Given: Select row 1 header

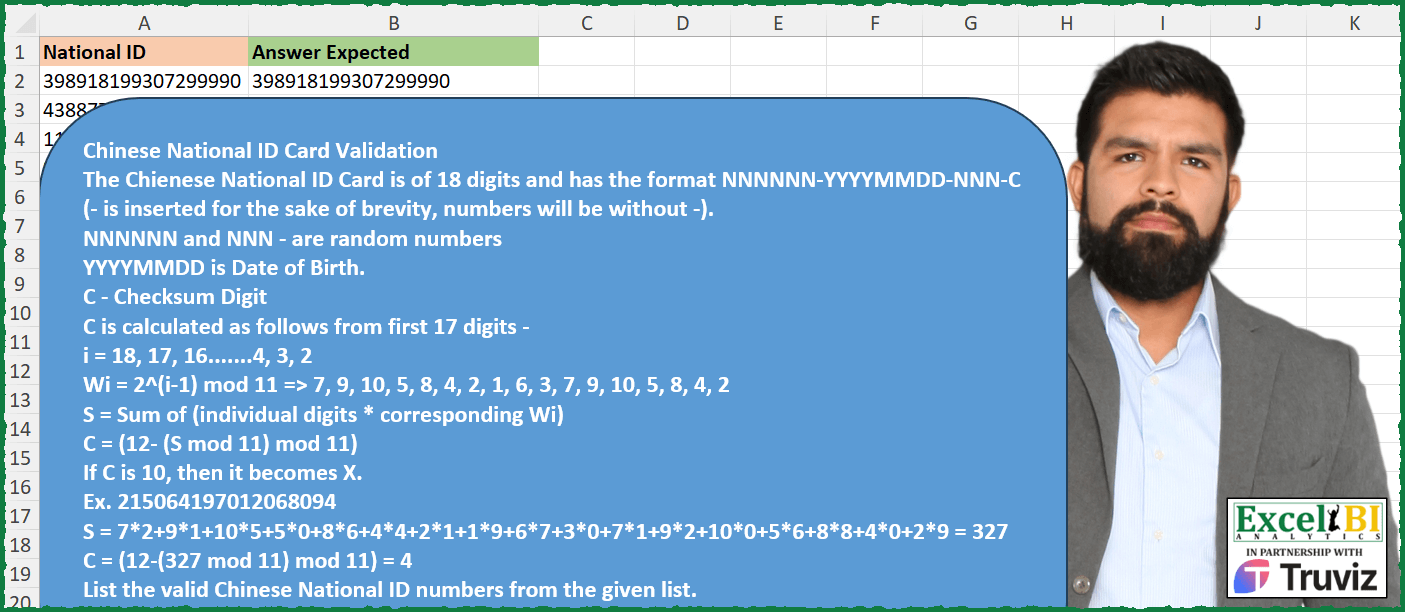Looking at the screenshot, I should pyautogui.click(x=22, y=51).
